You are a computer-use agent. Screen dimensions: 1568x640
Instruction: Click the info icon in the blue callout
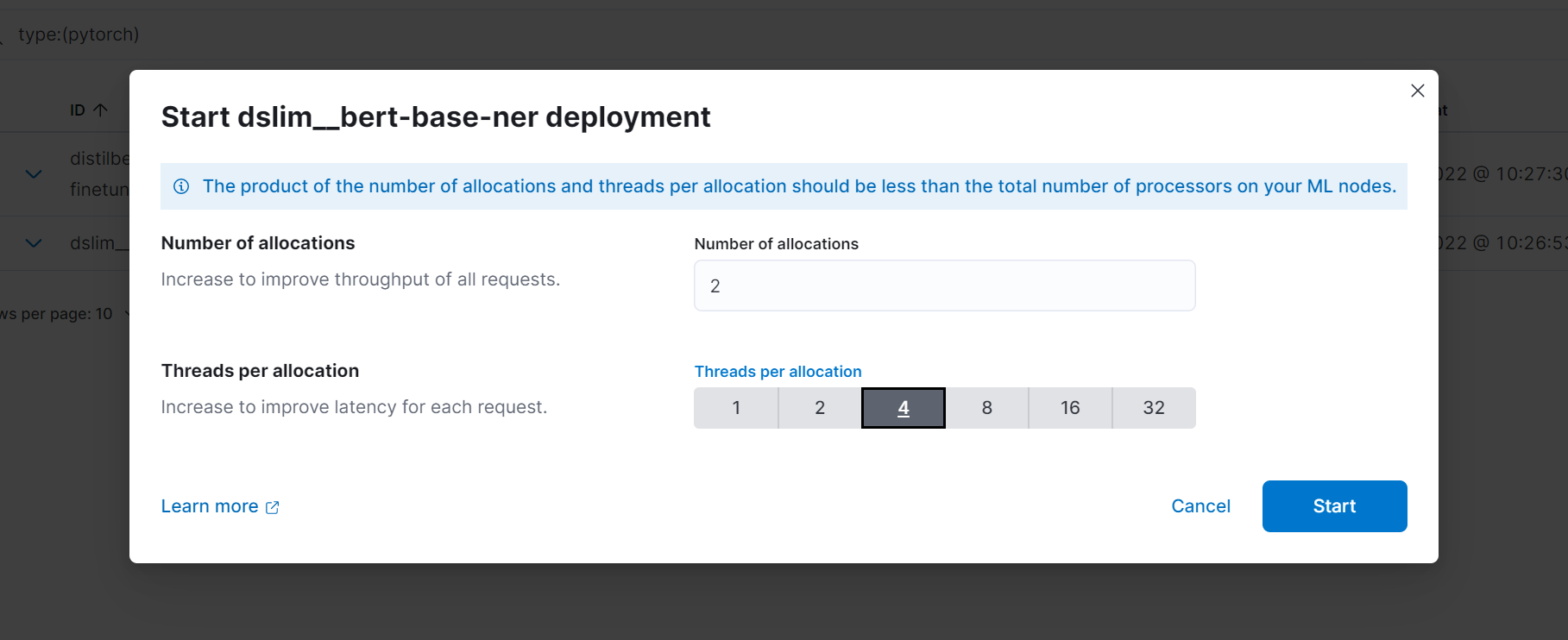click(x=181, y=186)
